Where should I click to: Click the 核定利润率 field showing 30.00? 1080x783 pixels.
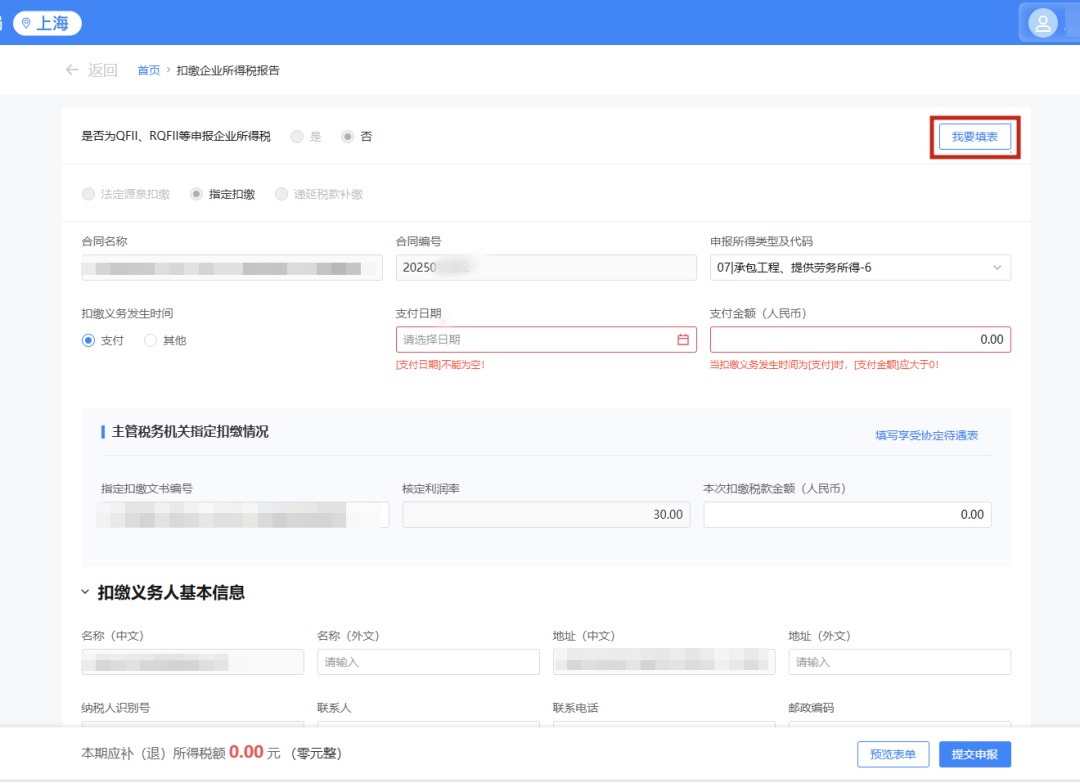coord(546,514)
